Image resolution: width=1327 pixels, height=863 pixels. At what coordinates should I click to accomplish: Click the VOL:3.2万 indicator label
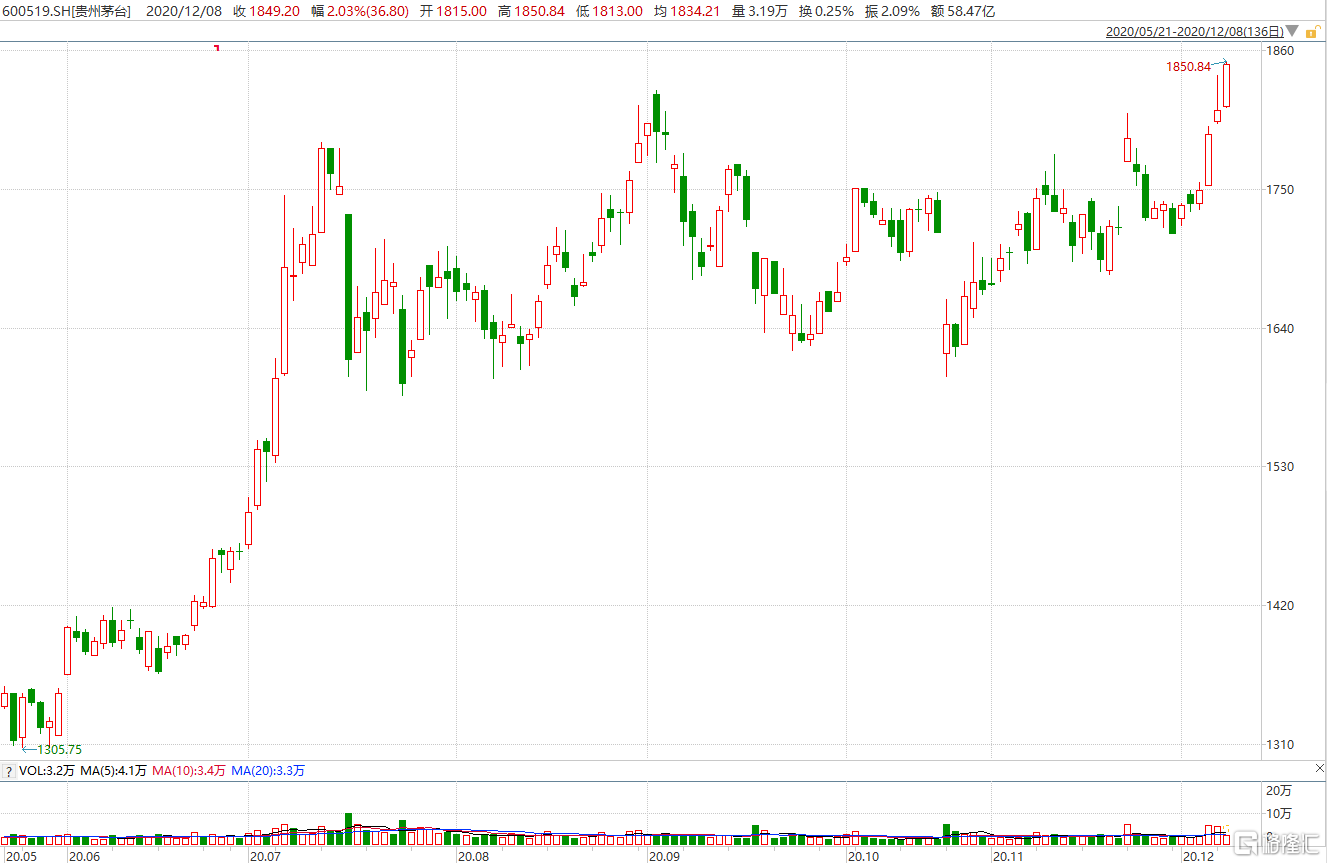click(x=46, y=771)
